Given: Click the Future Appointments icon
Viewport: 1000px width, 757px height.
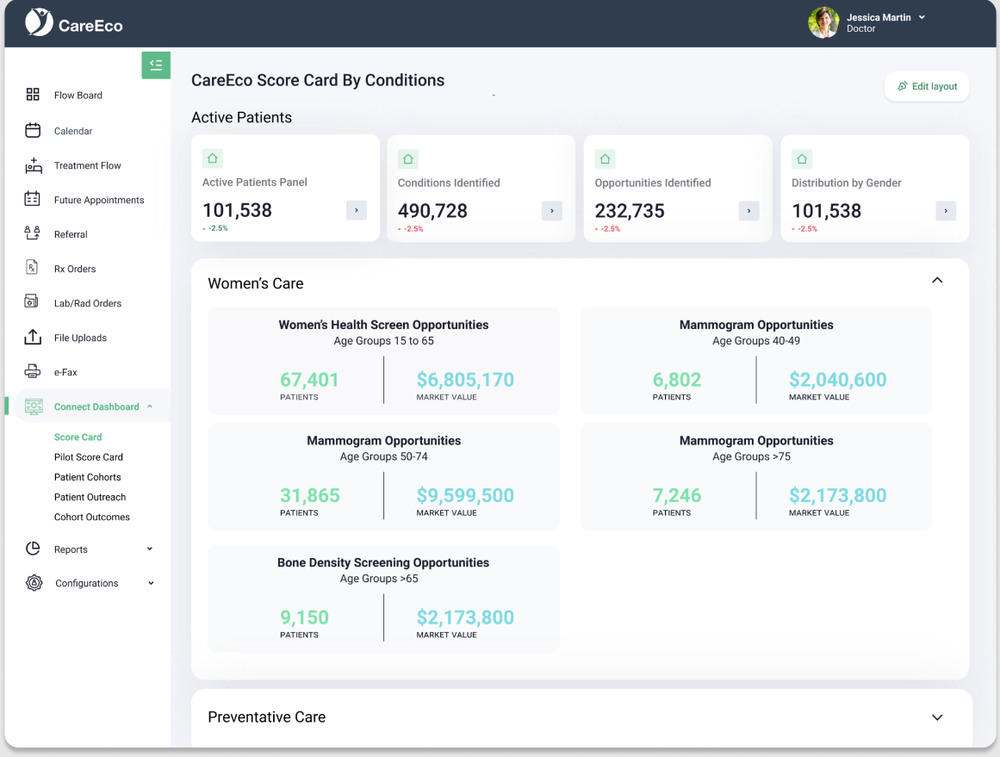Looking at the screenshot, I should pyautogui.click(x=32, y=199).
